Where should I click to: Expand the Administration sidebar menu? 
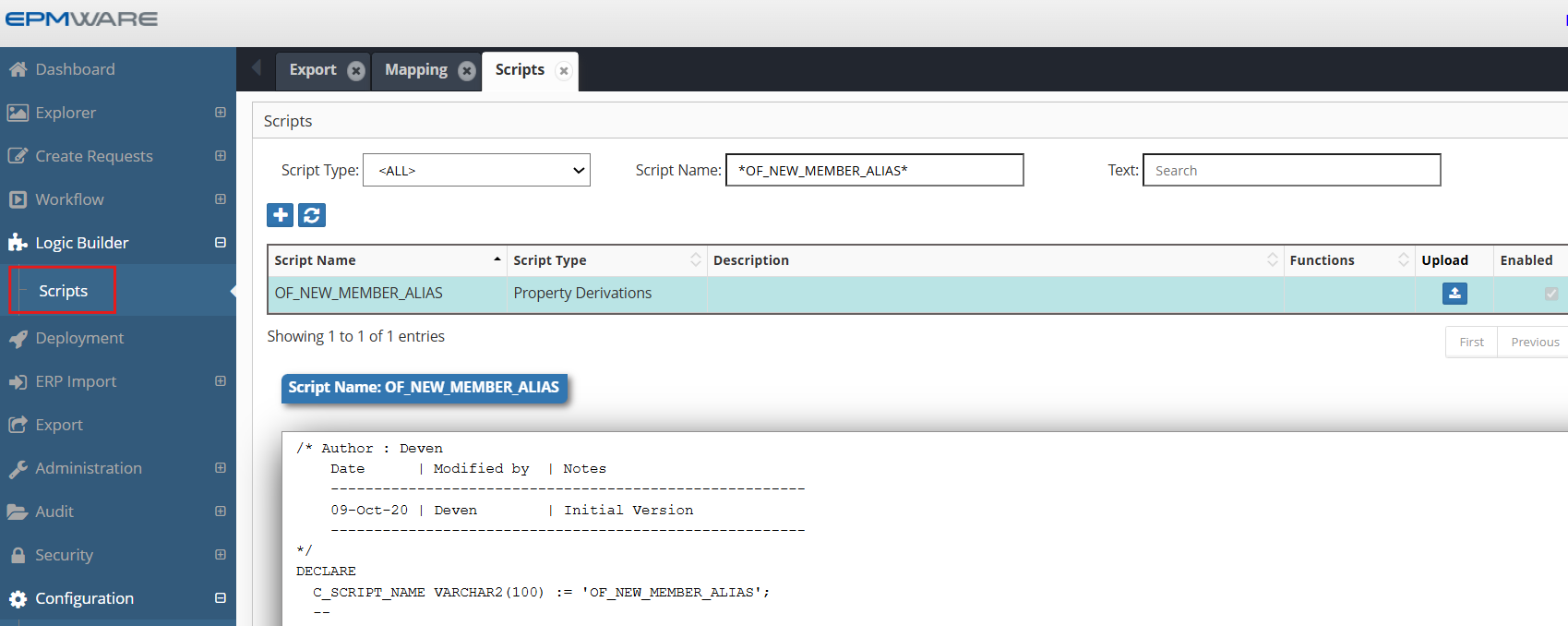pyautogui.click(x=220, y=468)
